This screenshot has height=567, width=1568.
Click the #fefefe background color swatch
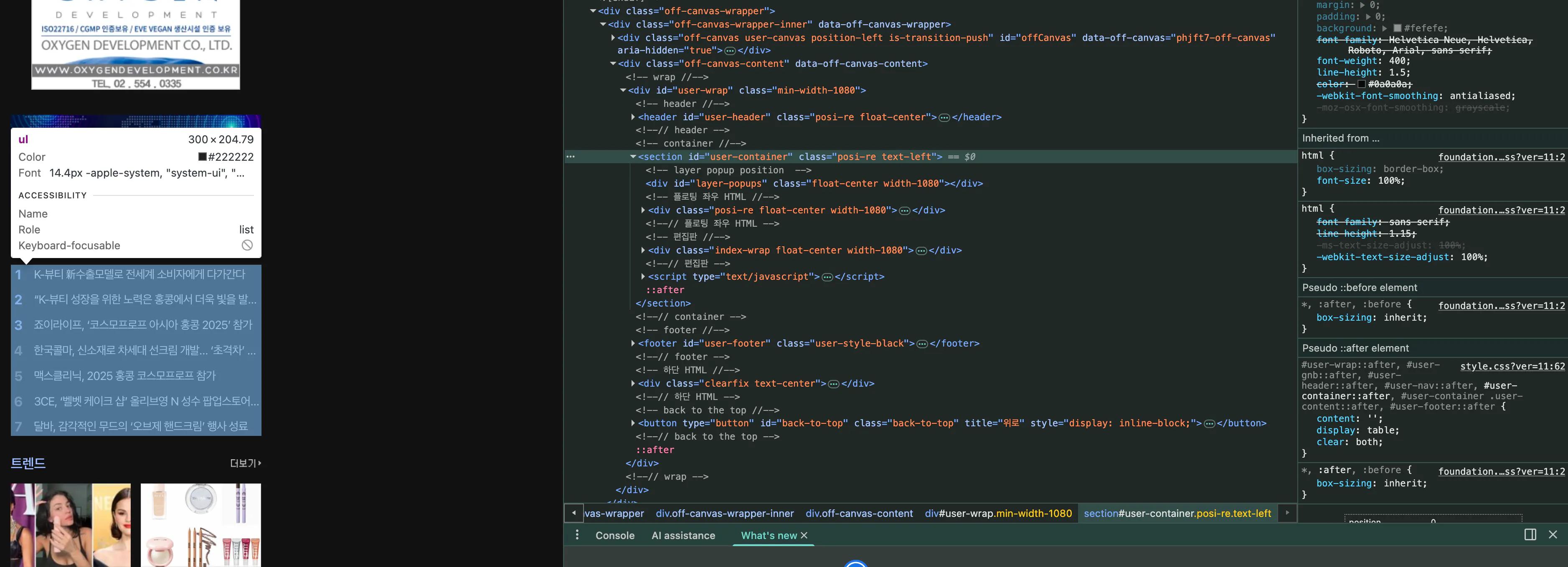point(1398,28)
